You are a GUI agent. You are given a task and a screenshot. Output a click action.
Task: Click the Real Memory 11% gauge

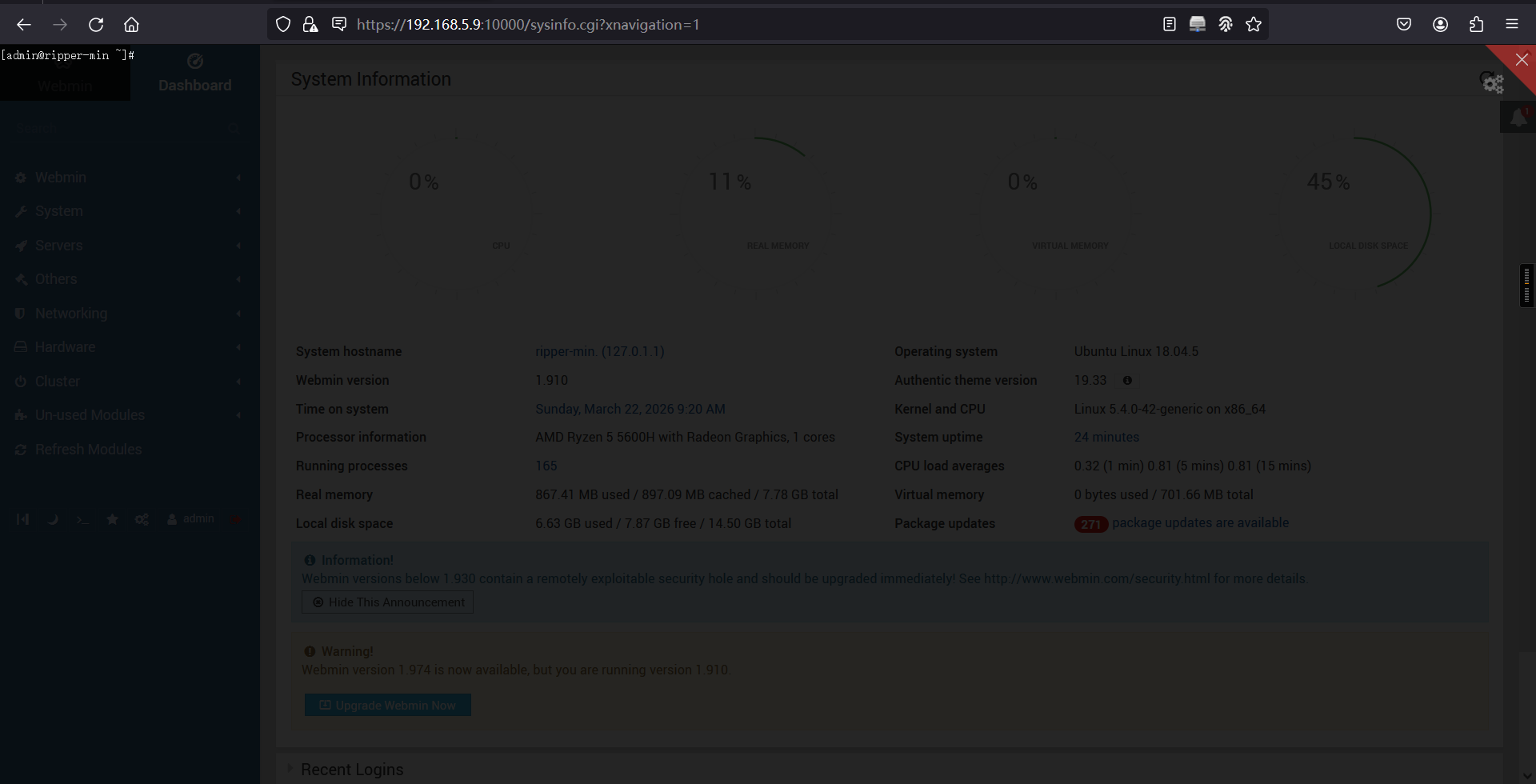(756, 214)
